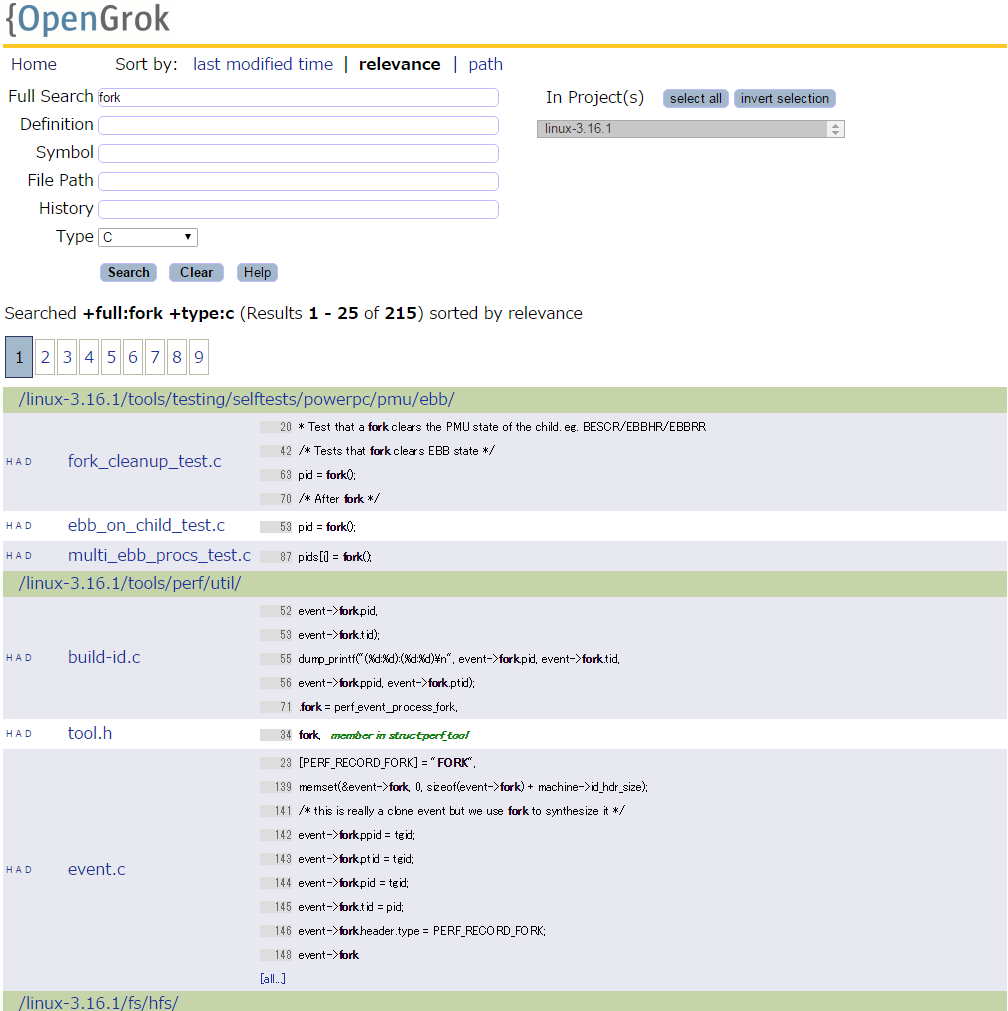Screen dimensions: 1008x1011
Task: Download tool.h with the D icon
Action: point(26,733)
